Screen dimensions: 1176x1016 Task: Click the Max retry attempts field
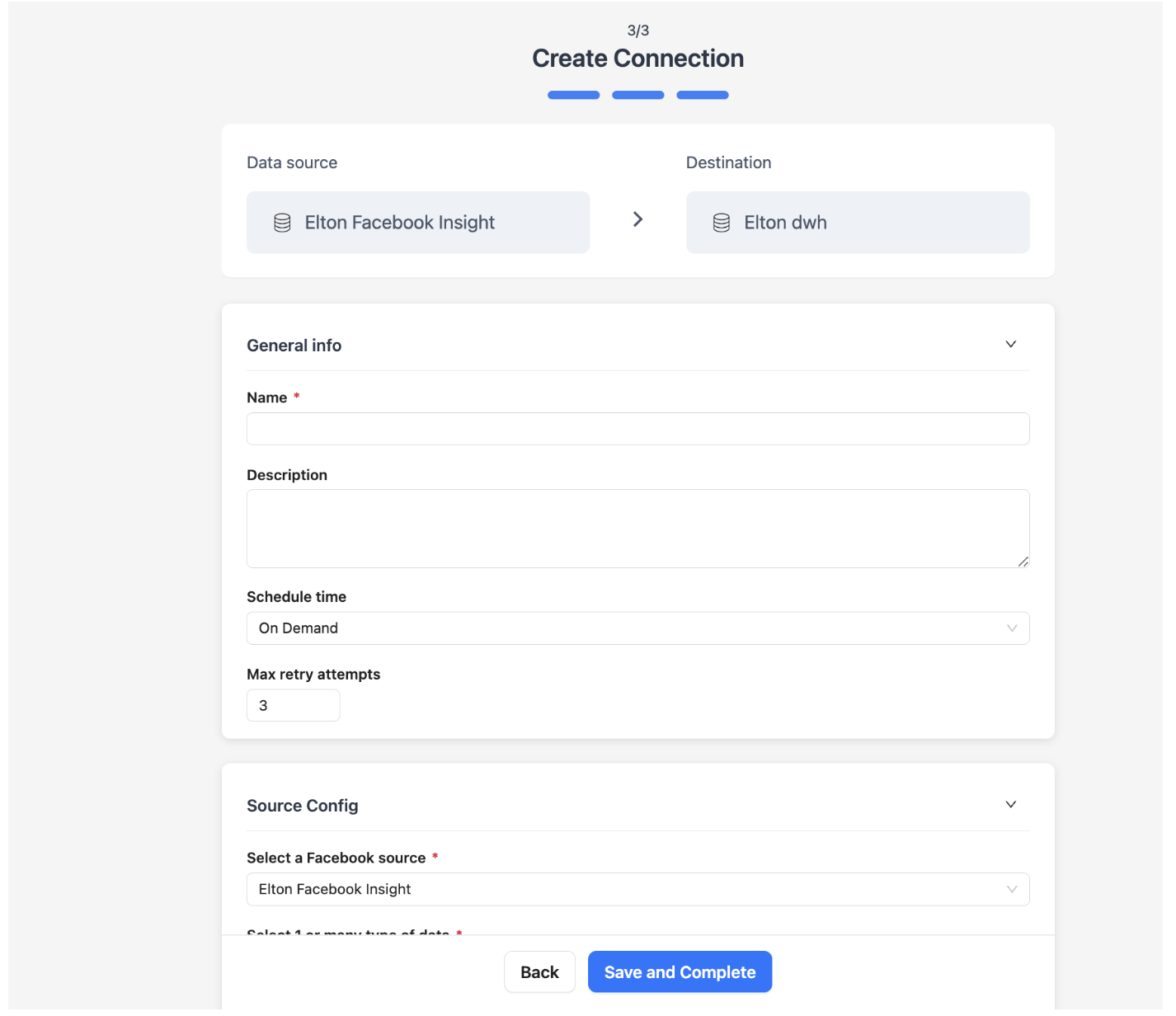[x=293, y=706]
